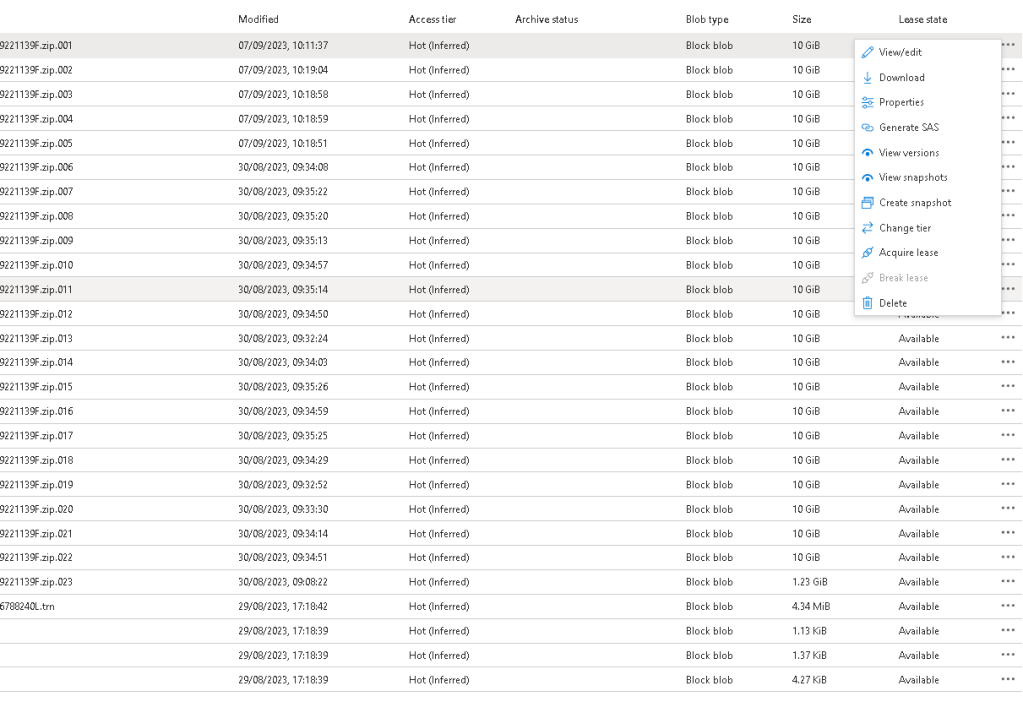Click the View versions eye icon
Image resolution: width=1023 pixels, height=702 pixels.
867,153
